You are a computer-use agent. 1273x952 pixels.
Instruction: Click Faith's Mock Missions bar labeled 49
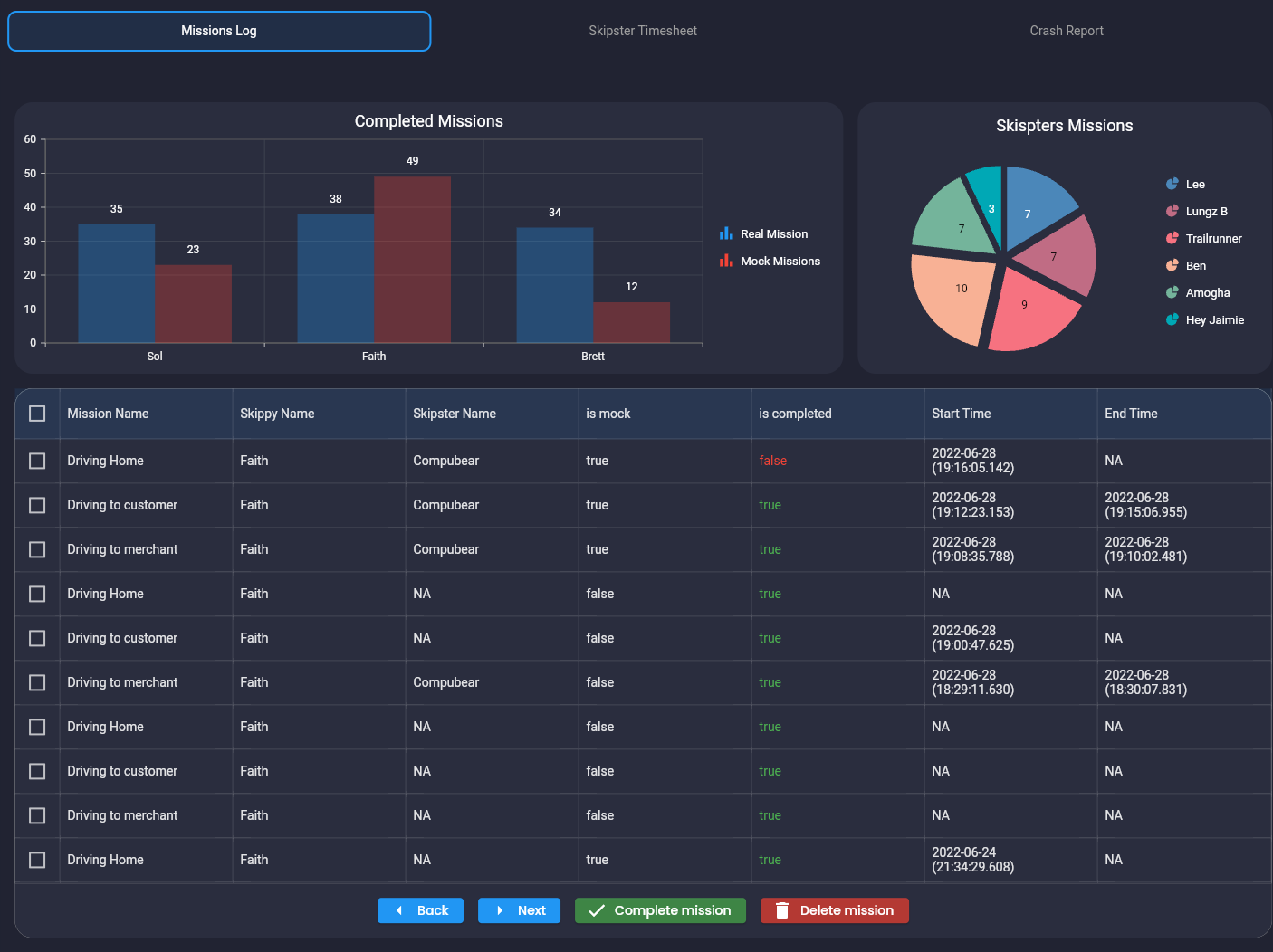click(412, 259)
